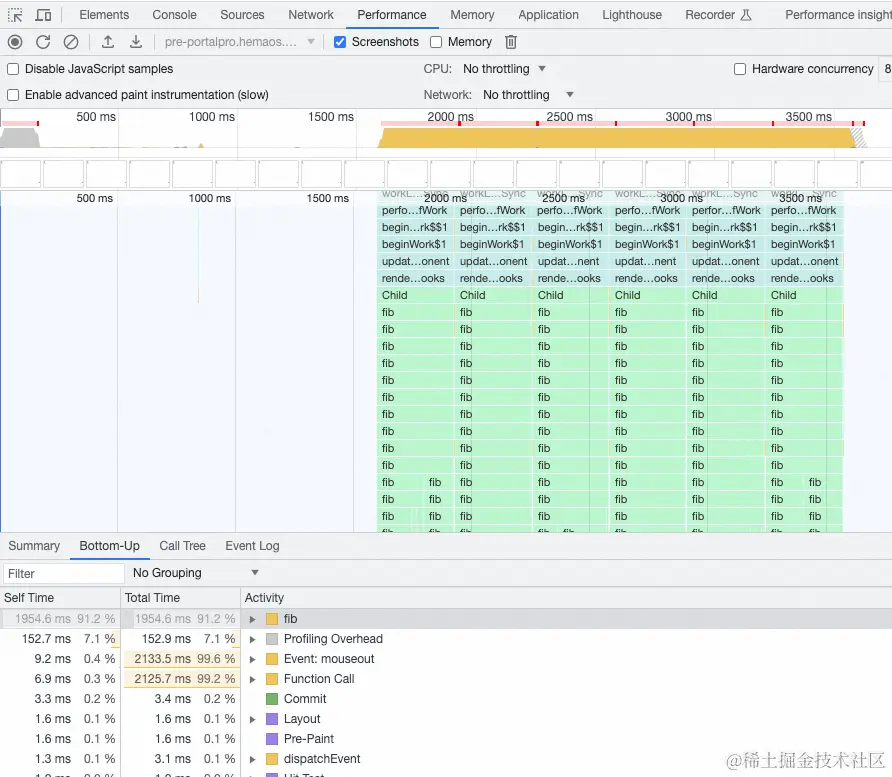Screen dimensions: 892x777
Task: Open the Event Log tab
Action: tap(252, 546)
